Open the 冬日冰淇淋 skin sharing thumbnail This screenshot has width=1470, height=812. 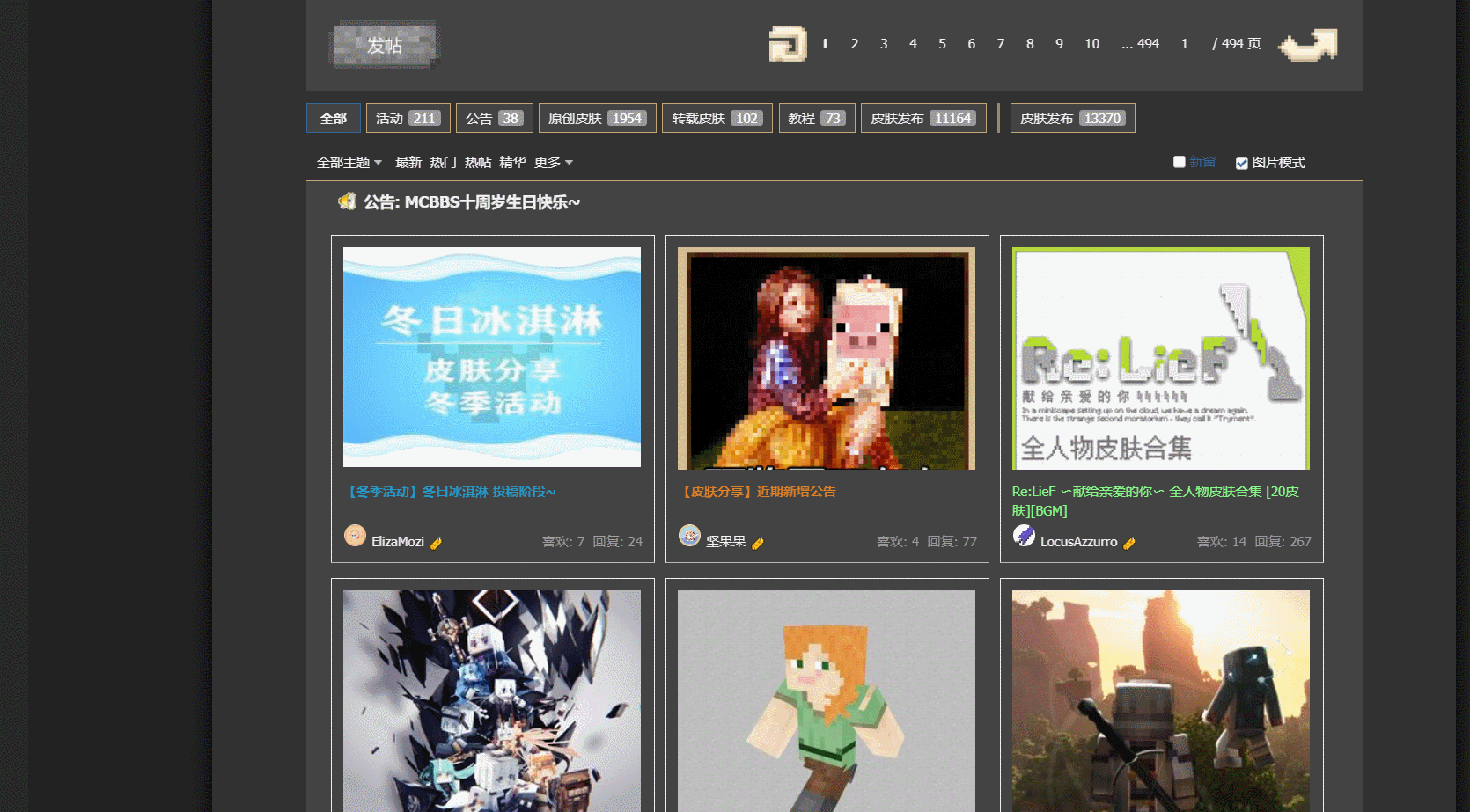491,356
